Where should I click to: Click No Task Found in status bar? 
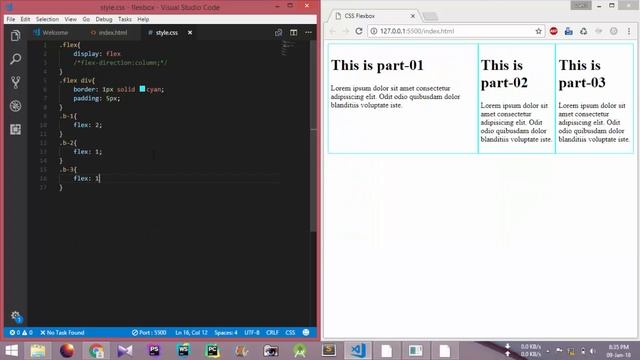click(x=62, y=332)
